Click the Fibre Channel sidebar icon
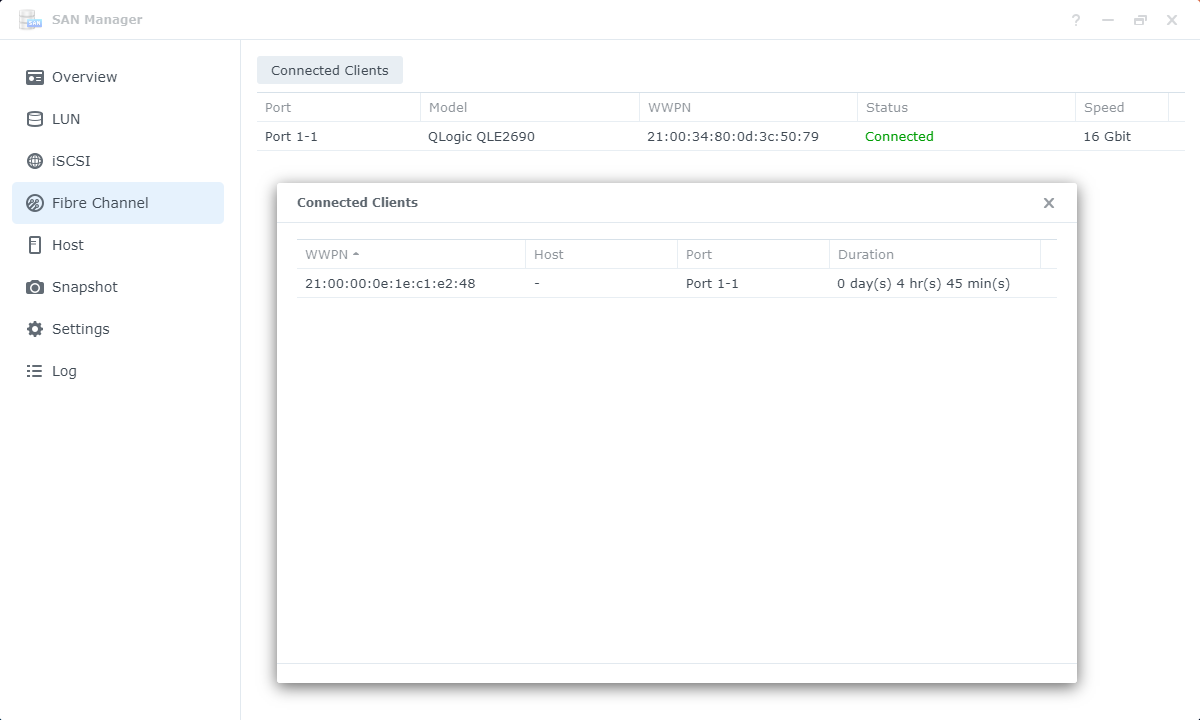The image size is (1200, 720). pos(35,203)
